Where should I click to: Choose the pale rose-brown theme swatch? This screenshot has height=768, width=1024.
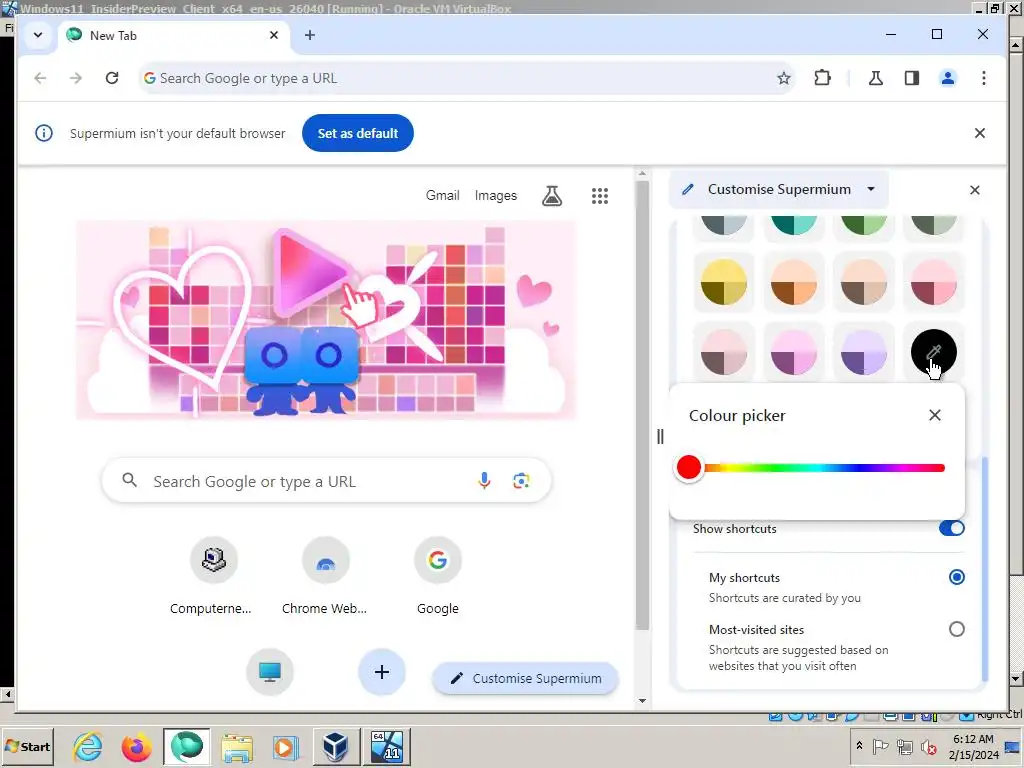[x=724, y=353]
